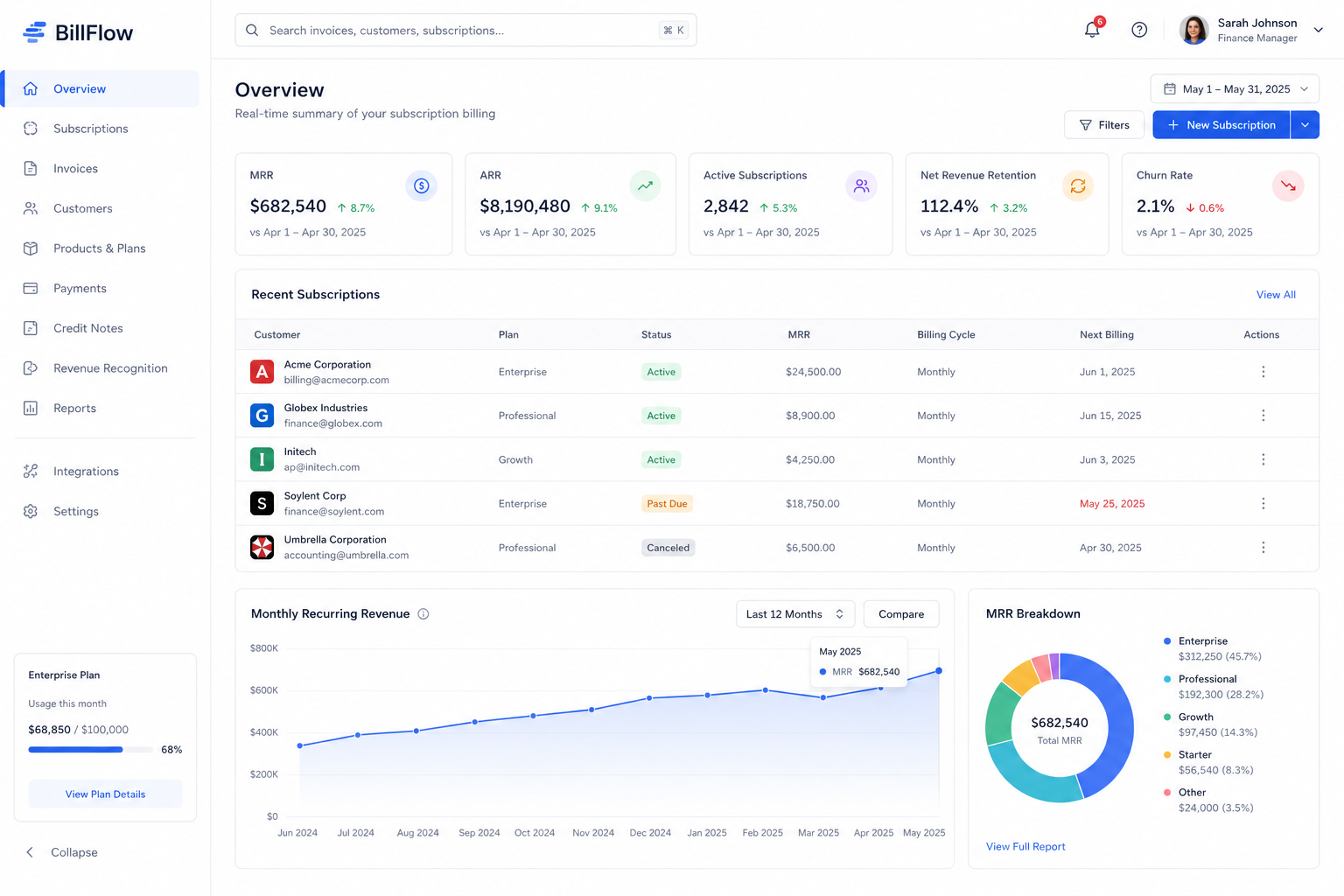Open actions menu for Acme Corporation row
Screen dimensions: 1344x896
pyautogui.click(x=1263, y=372)
